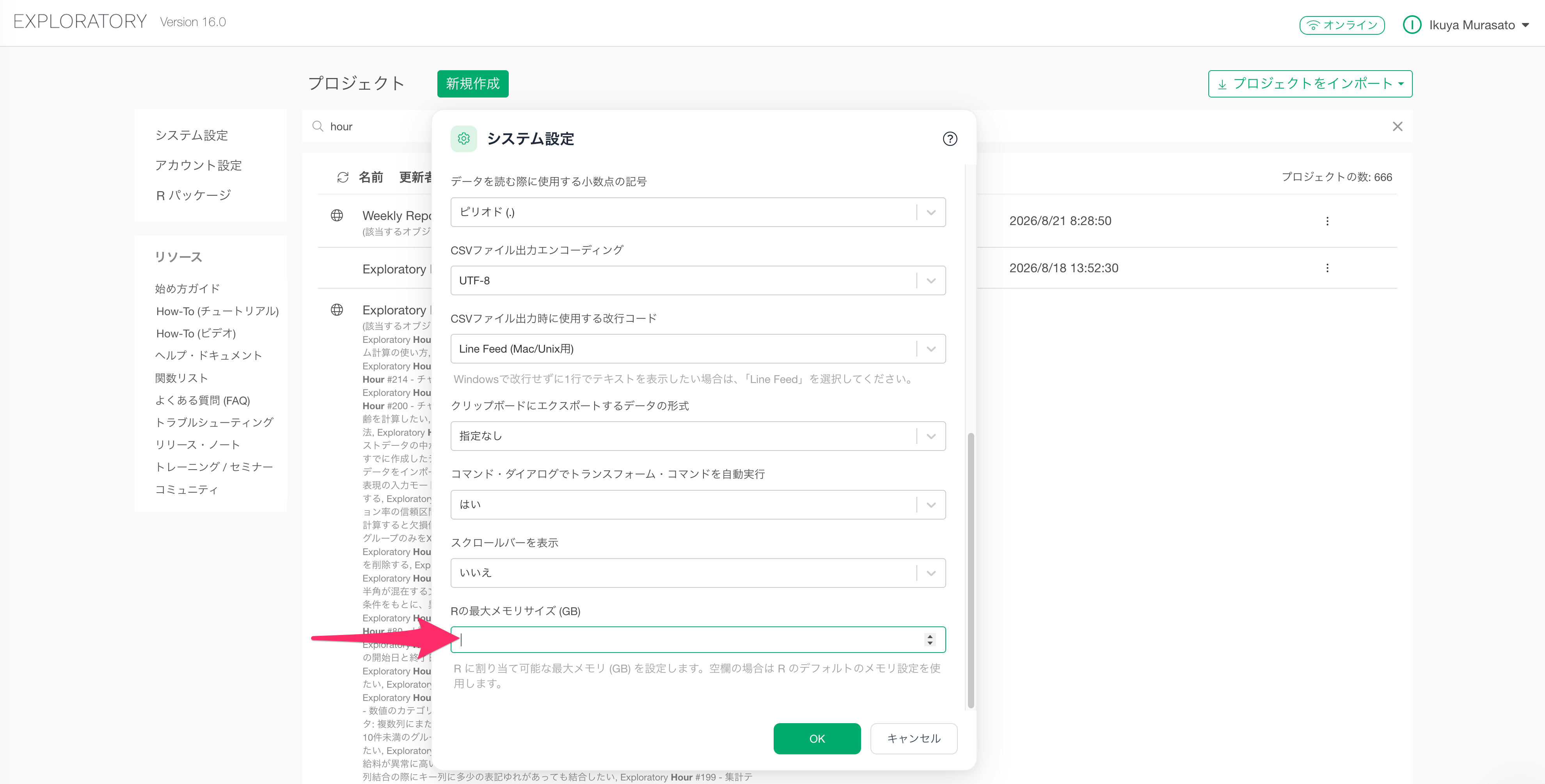Click the Weekly Report project name
Image resolution: width=1545 pixels, height=784 pixels.
[396, 216]
